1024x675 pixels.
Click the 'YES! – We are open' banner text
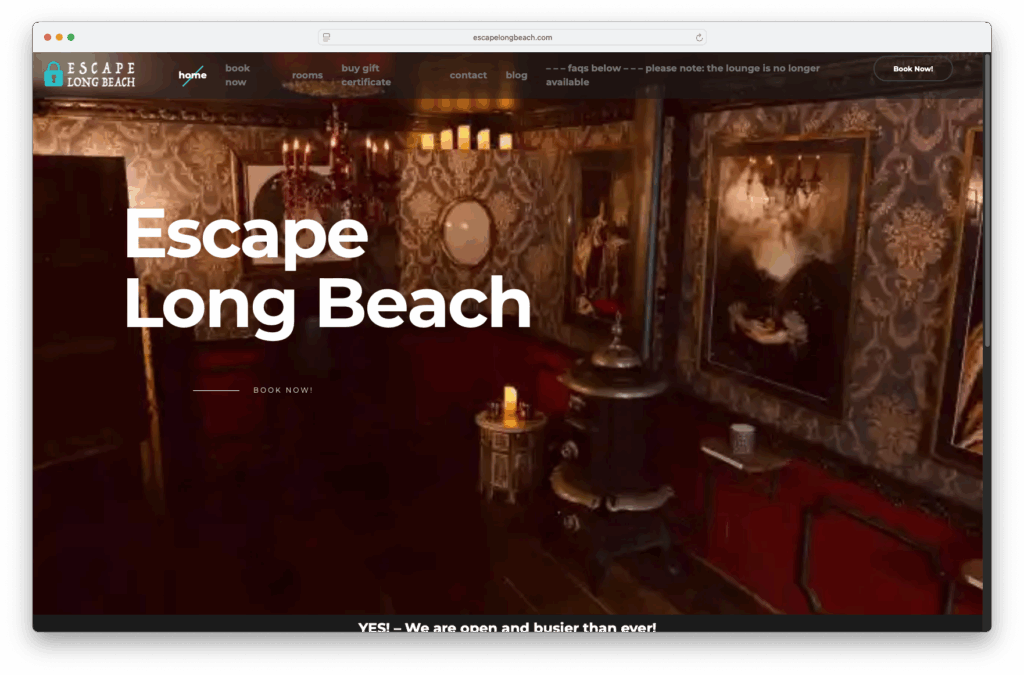point(507,627)
